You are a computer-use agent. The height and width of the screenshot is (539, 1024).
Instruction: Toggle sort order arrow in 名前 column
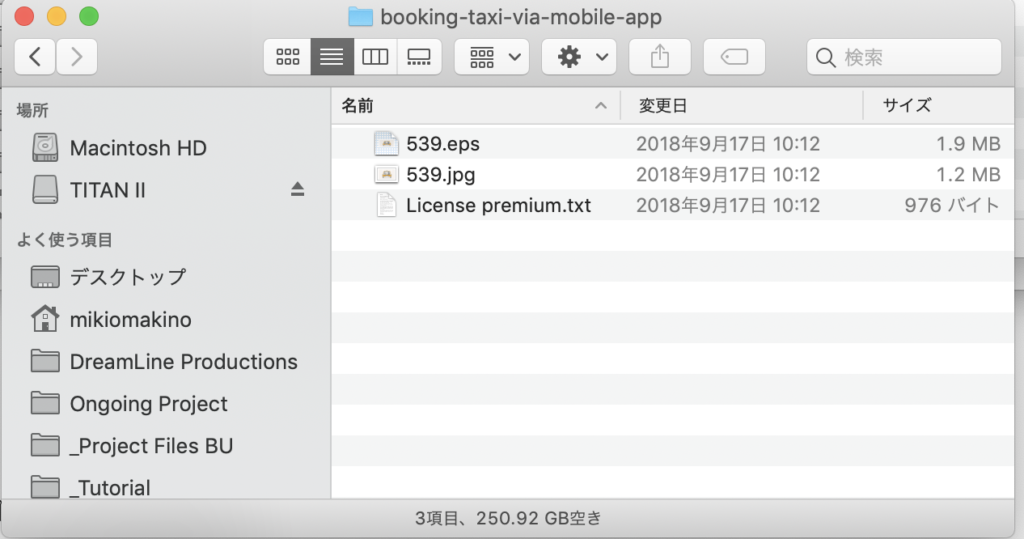coord(601,106)
